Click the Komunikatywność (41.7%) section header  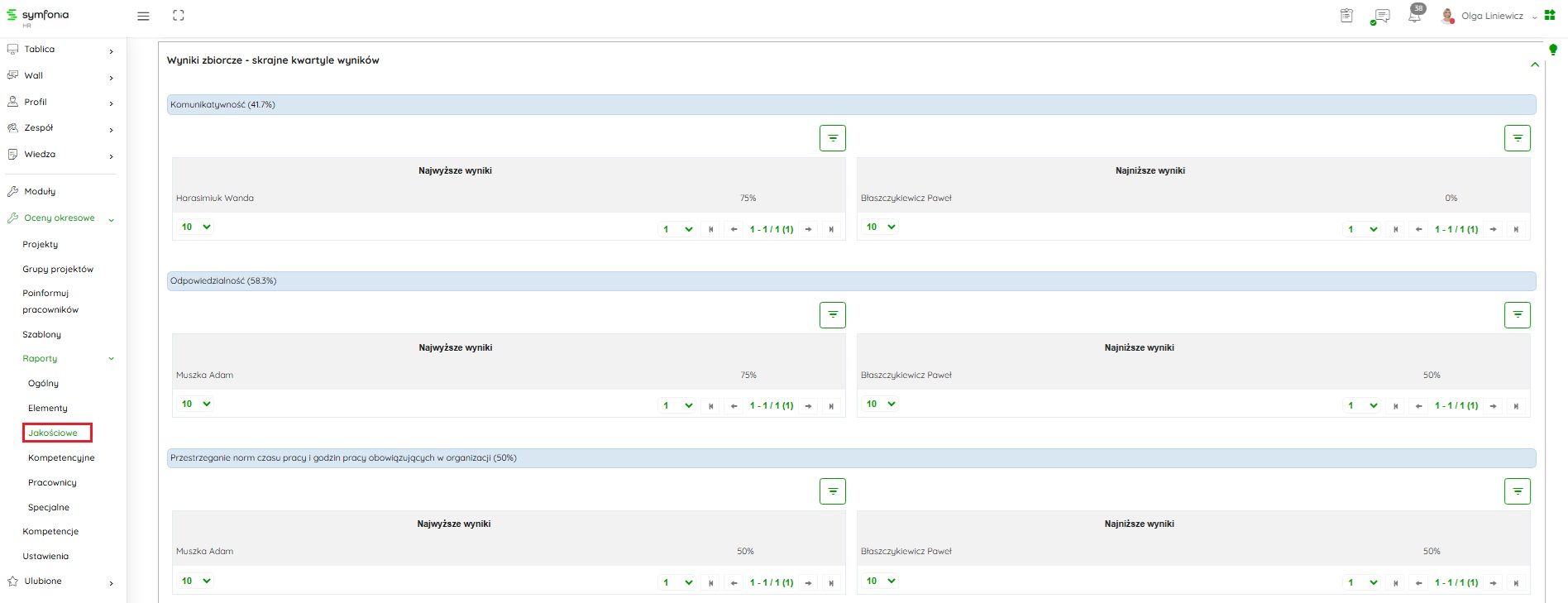click(x=851, y=105)
